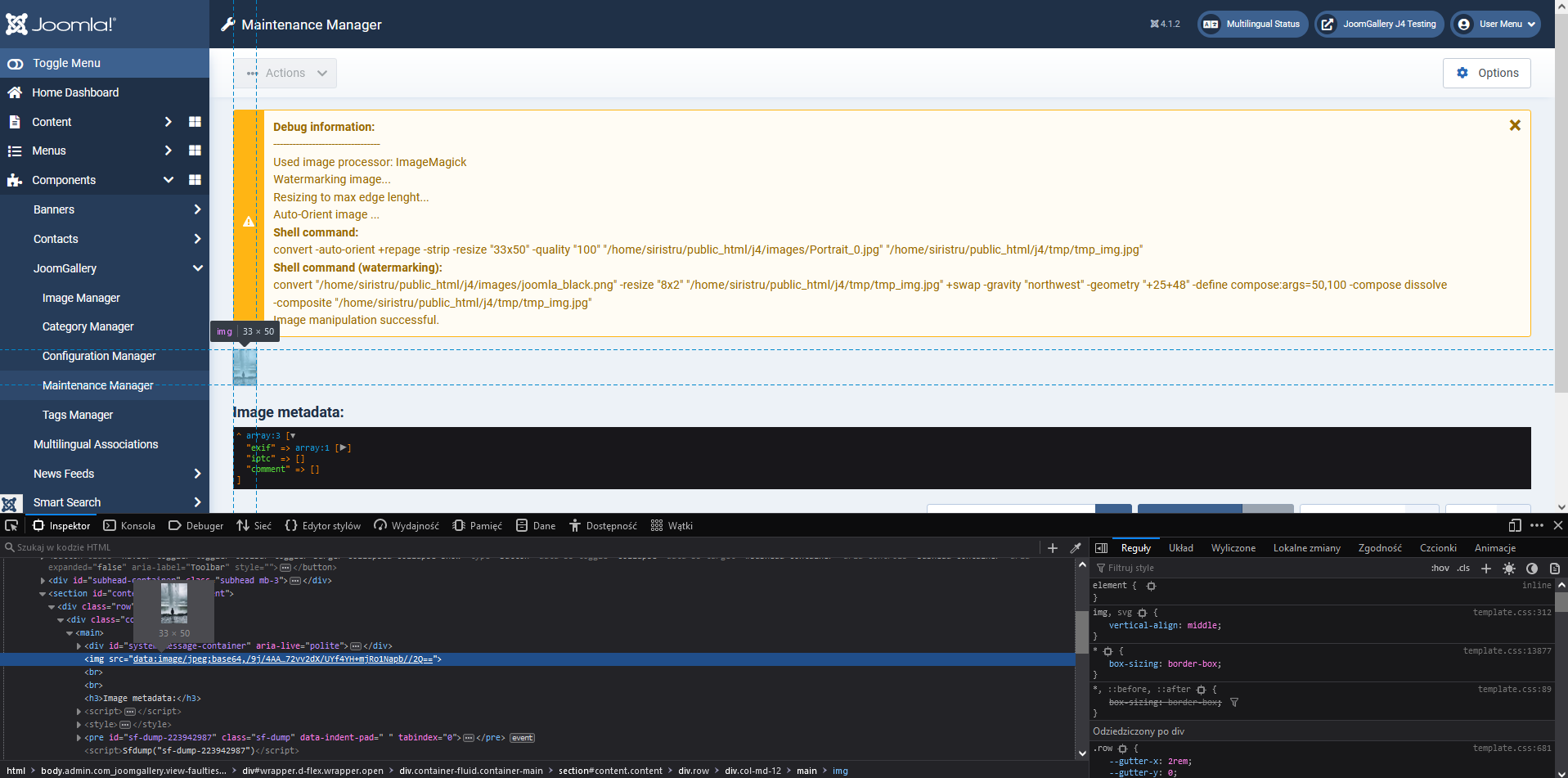Click the template.css:312 source link

tap(1512, 612)
